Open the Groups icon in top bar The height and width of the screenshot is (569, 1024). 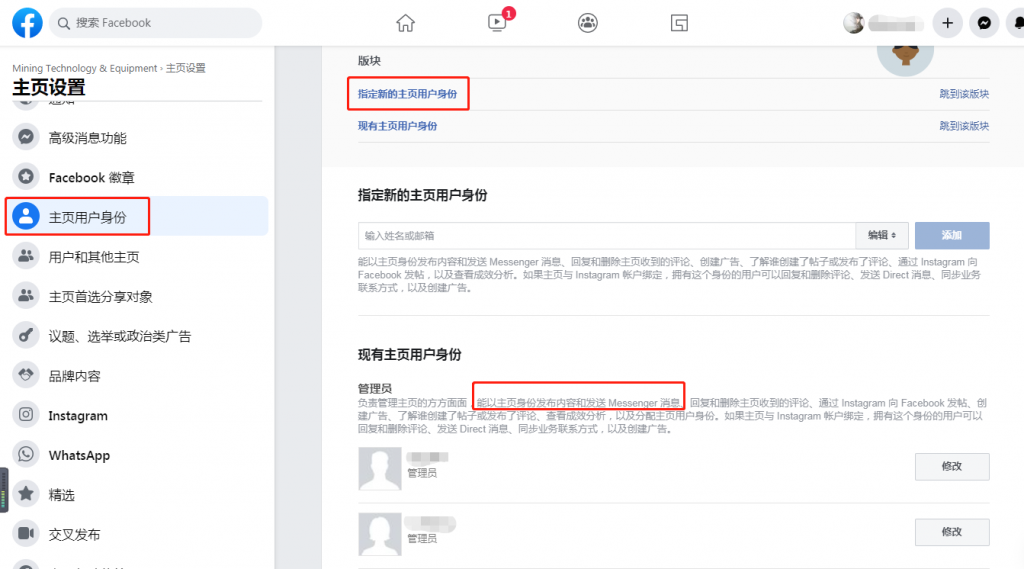point(588,23)
